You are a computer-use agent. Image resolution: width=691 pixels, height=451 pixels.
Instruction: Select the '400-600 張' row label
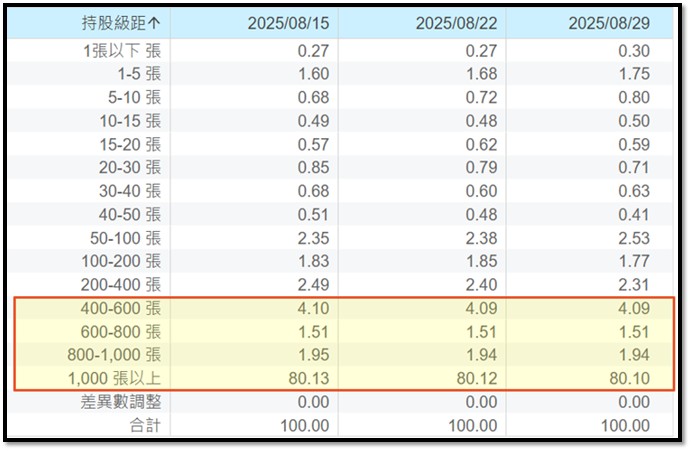pos(121,308)
